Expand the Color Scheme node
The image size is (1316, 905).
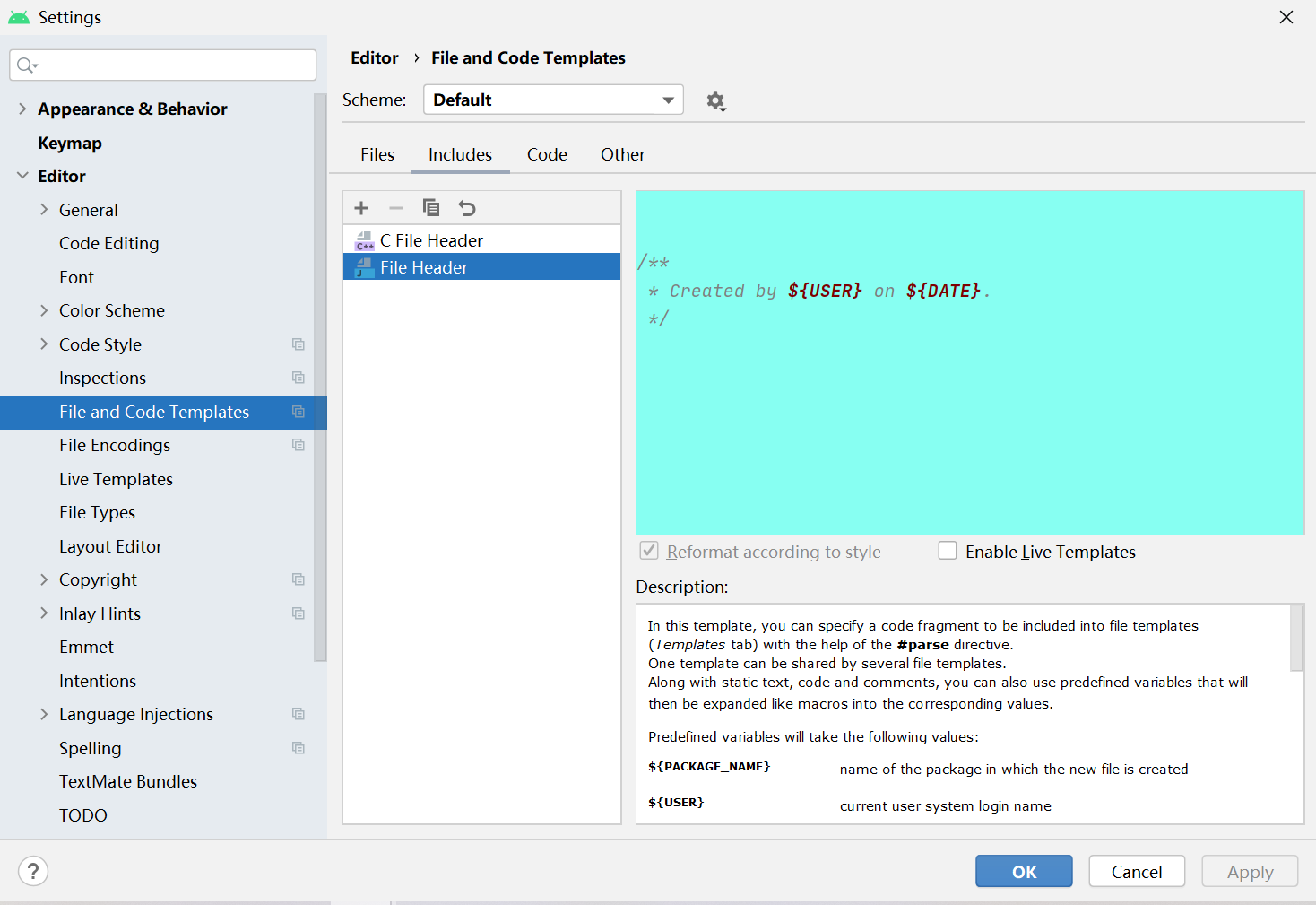(x=44, y=310)
